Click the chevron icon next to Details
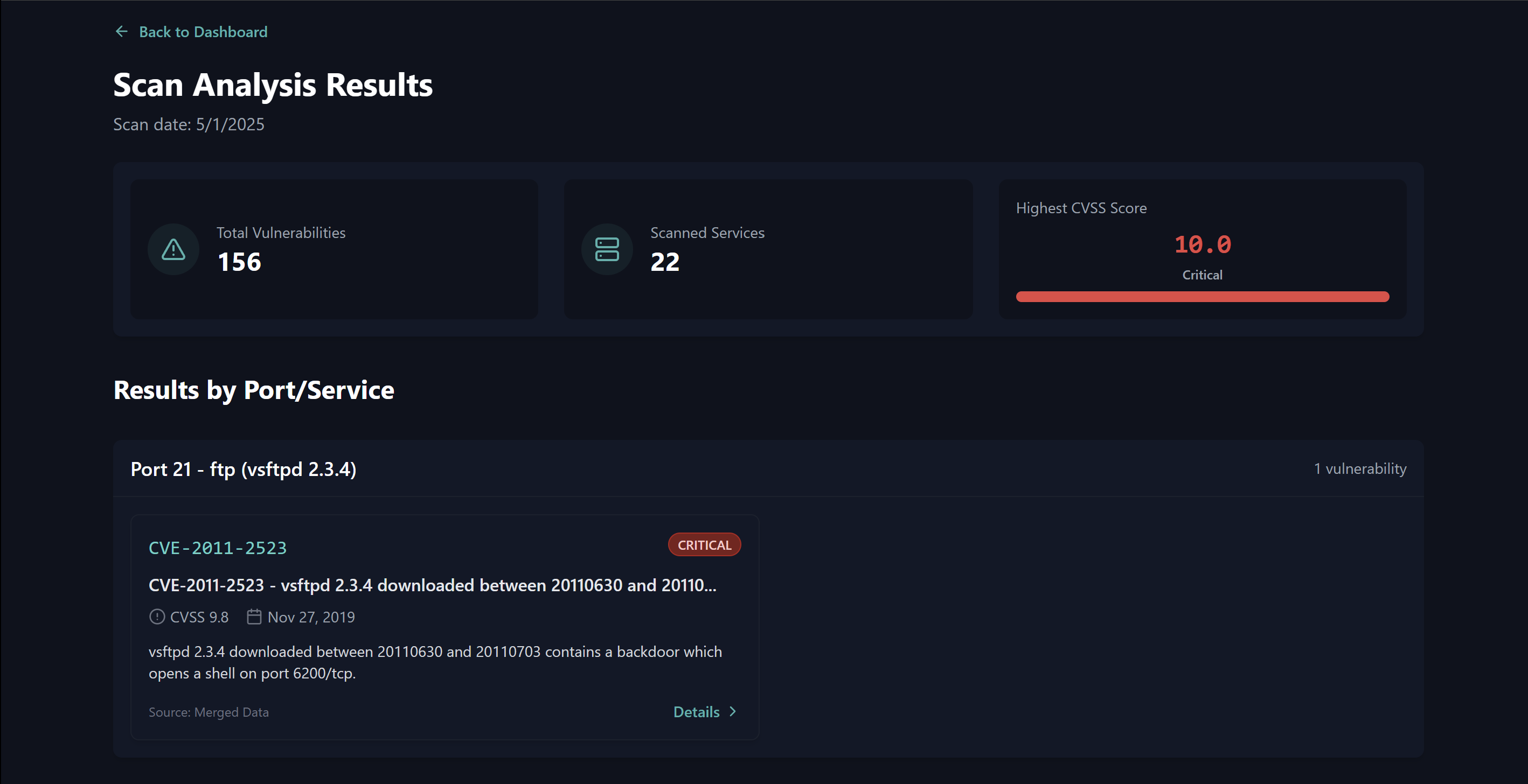The height and width of the screenshot is (784, 1528). click(733, 712)
